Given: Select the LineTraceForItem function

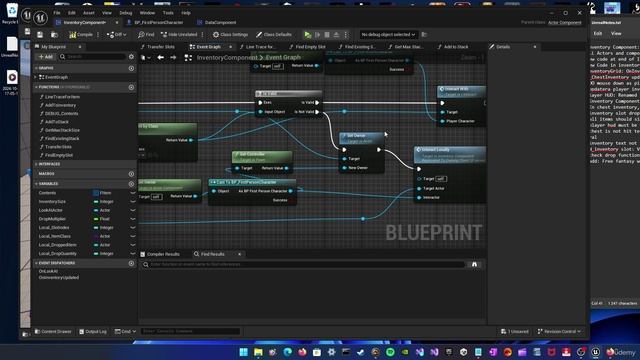Looking at the screenshot, I should (x=62, y=97).
